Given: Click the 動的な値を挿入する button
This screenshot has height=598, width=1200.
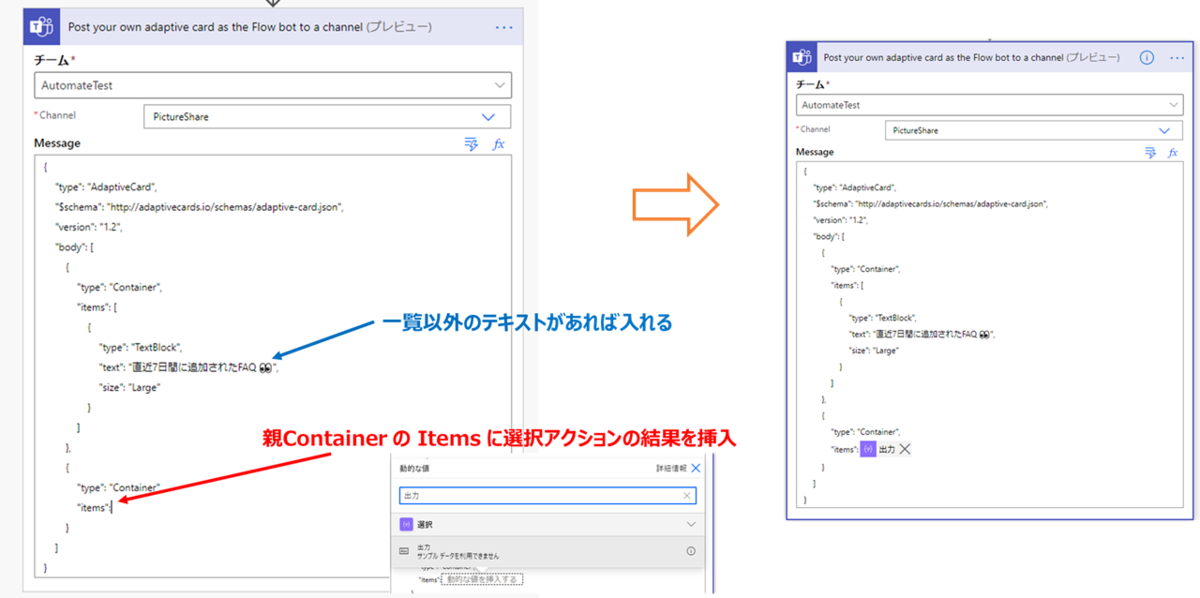Looking at the screenshot, I should click(482, 579).
